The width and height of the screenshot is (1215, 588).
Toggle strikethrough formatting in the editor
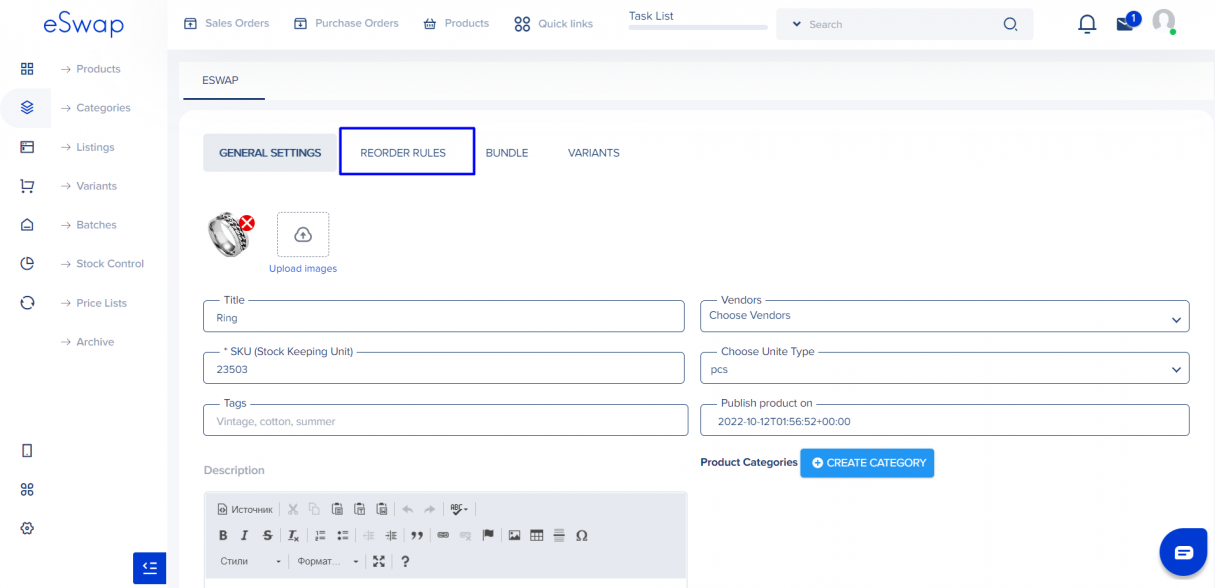coord(267,535)
